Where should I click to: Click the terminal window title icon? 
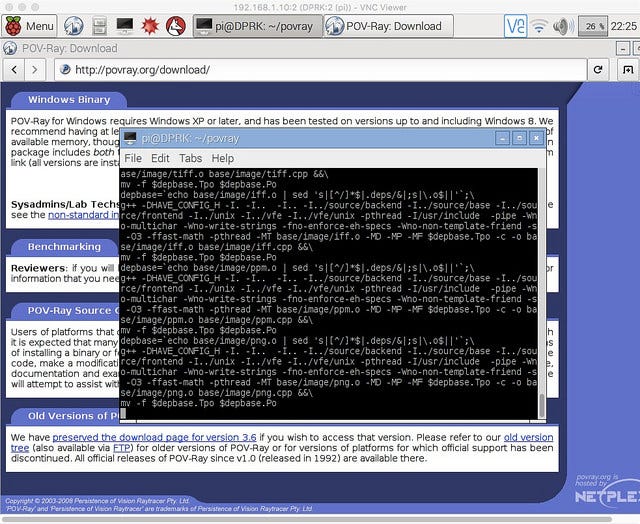tap(130, 138)
